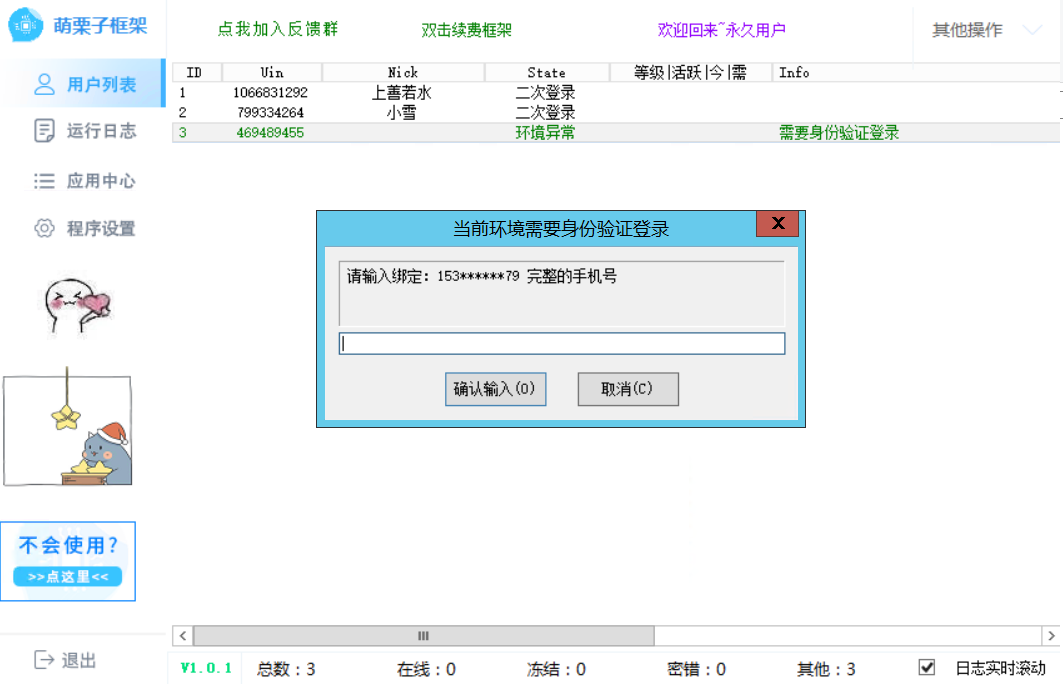Viewport: 1063px width, 688px height.
Task: Click the 退出 exit icon
Action: 44,660
